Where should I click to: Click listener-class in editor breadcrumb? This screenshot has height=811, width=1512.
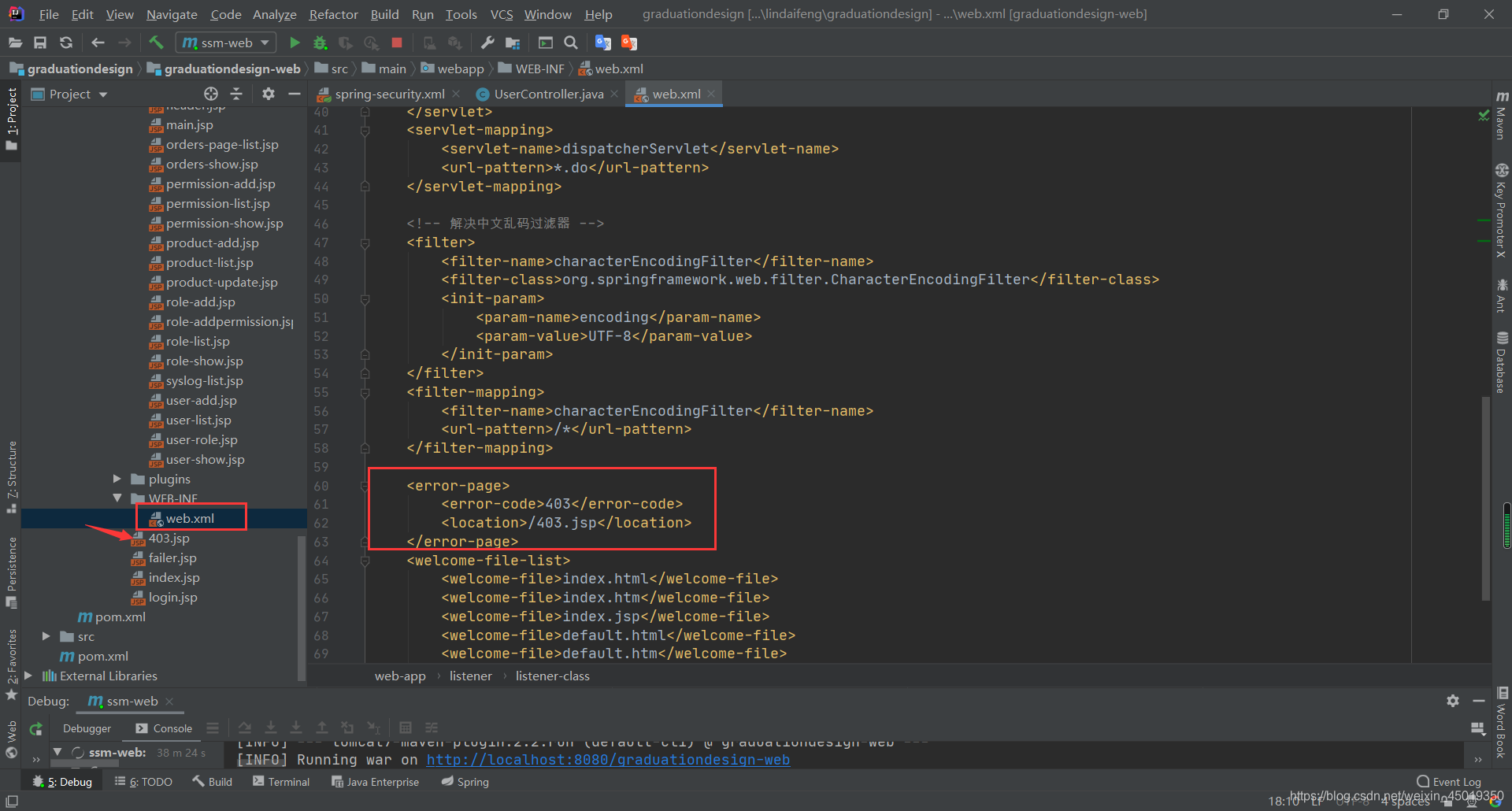coord(553,676)
